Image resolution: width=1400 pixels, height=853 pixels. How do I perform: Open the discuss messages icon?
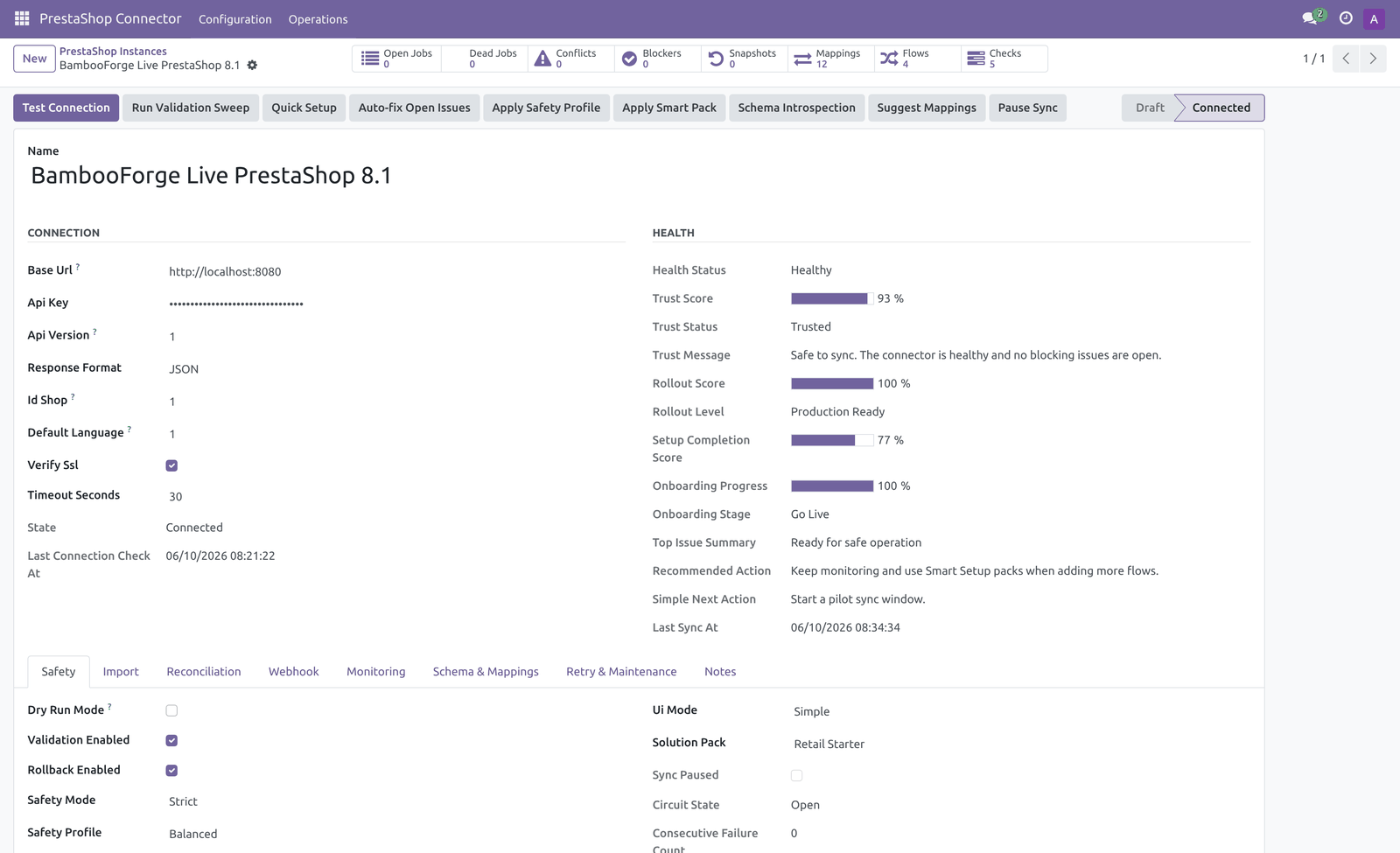1311,18
